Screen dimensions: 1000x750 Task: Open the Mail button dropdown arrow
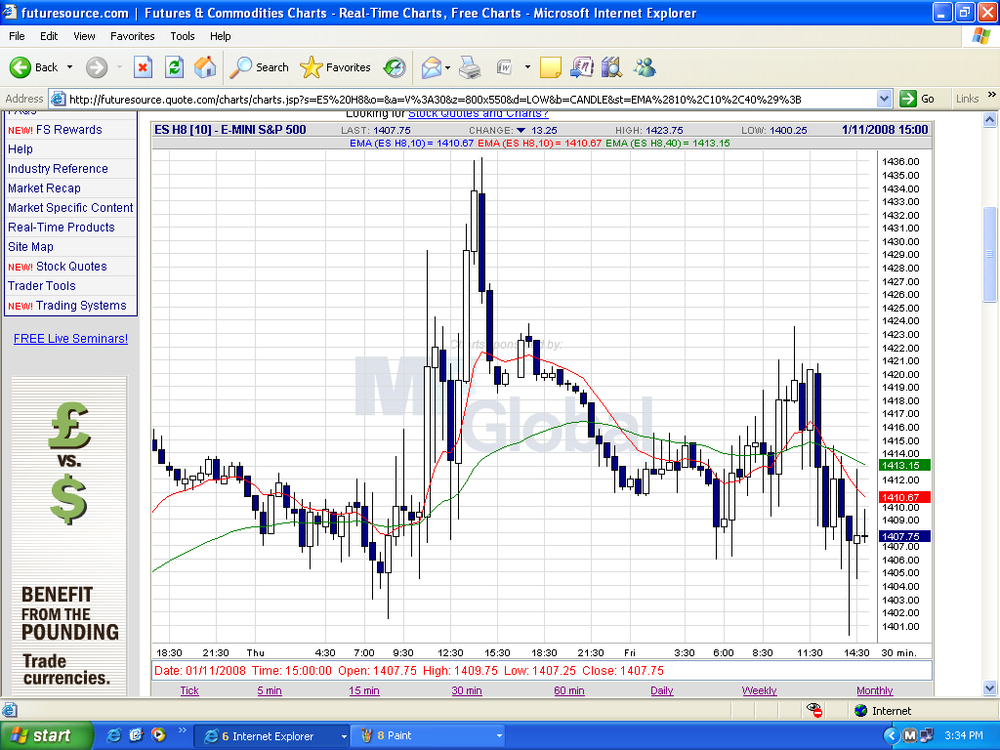coord(448,67)
